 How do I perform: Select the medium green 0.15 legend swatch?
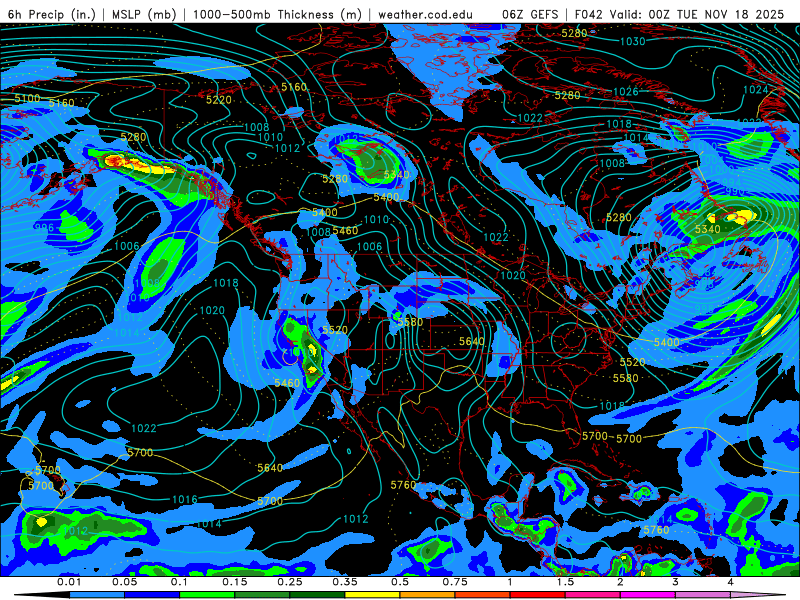click(262, 595)
